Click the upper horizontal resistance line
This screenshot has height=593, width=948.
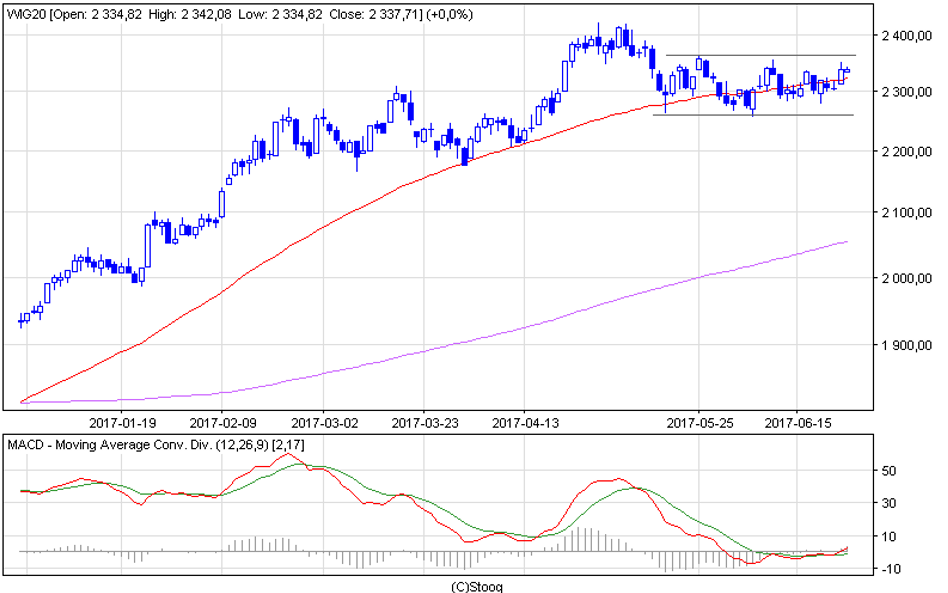coord(760,55)
